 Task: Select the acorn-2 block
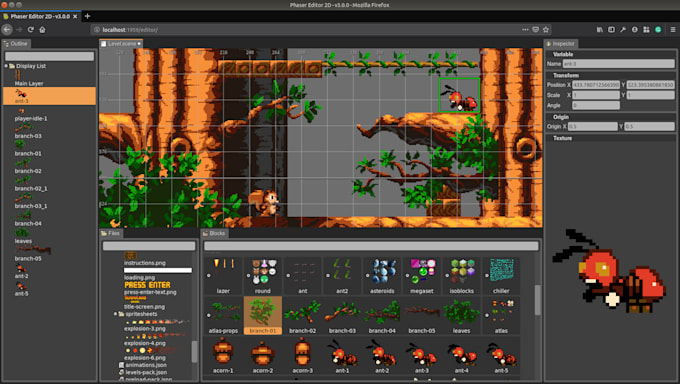click(263, 356)
